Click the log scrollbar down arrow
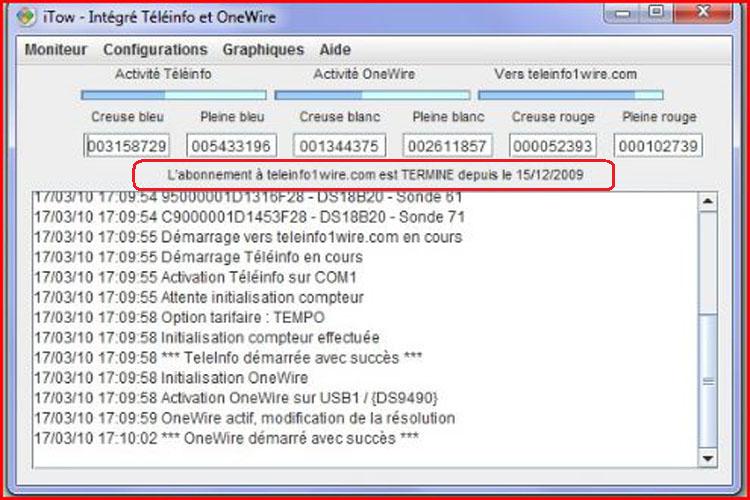Viewport: 750px width, 500px height. 708,458
